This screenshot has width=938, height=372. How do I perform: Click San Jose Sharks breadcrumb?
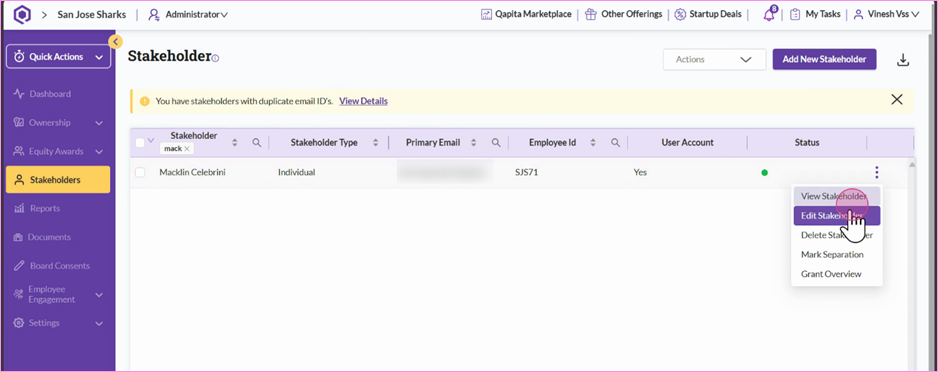coord(92,14)
